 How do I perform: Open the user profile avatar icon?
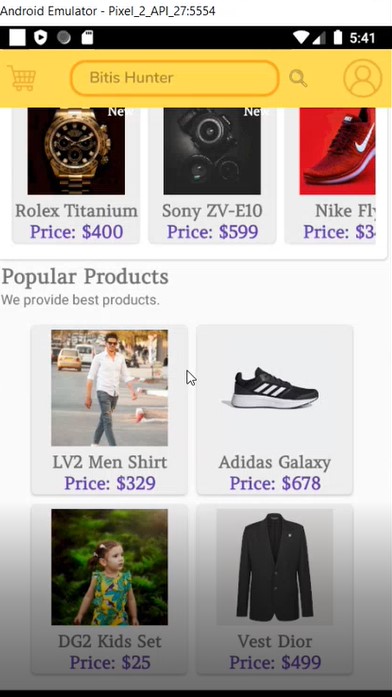point(363,78)
